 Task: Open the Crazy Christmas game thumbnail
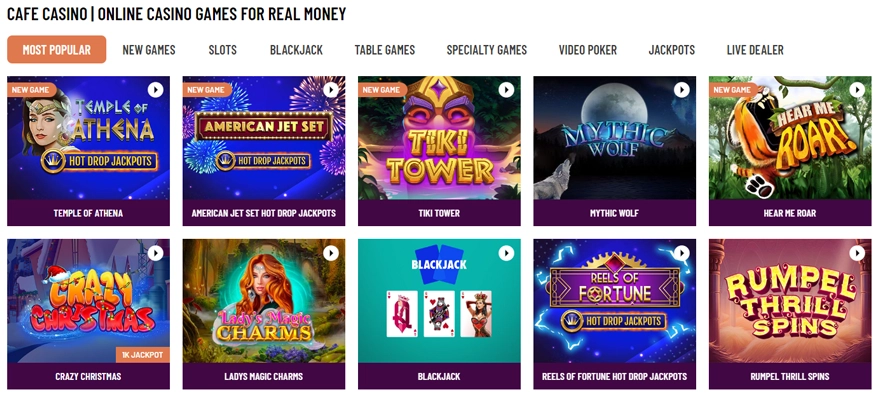coord(88,301)
